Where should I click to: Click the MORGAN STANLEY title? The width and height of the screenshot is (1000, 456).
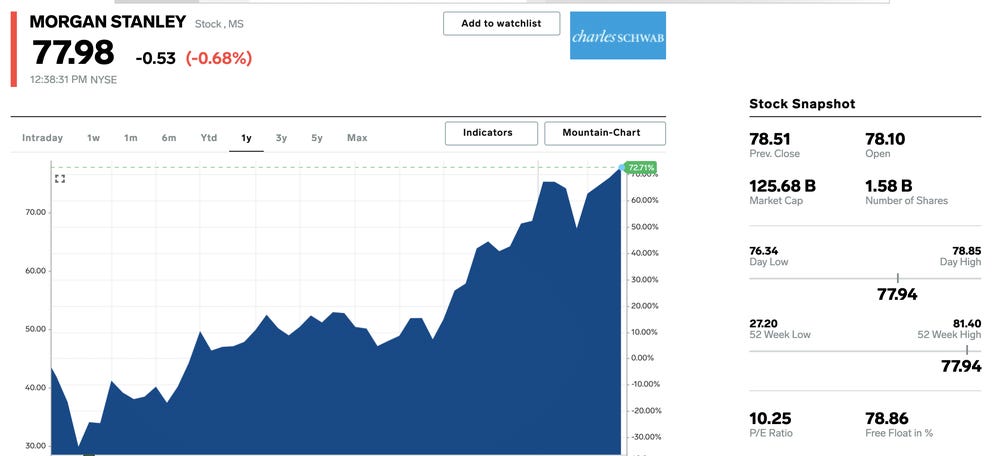(x=107, y=21)
